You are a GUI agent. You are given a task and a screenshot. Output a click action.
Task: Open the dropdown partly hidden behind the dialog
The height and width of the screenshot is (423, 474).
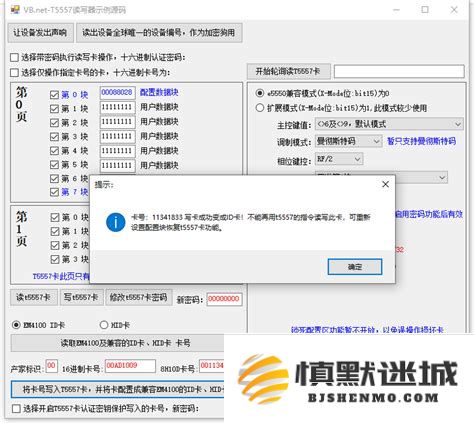381,177
